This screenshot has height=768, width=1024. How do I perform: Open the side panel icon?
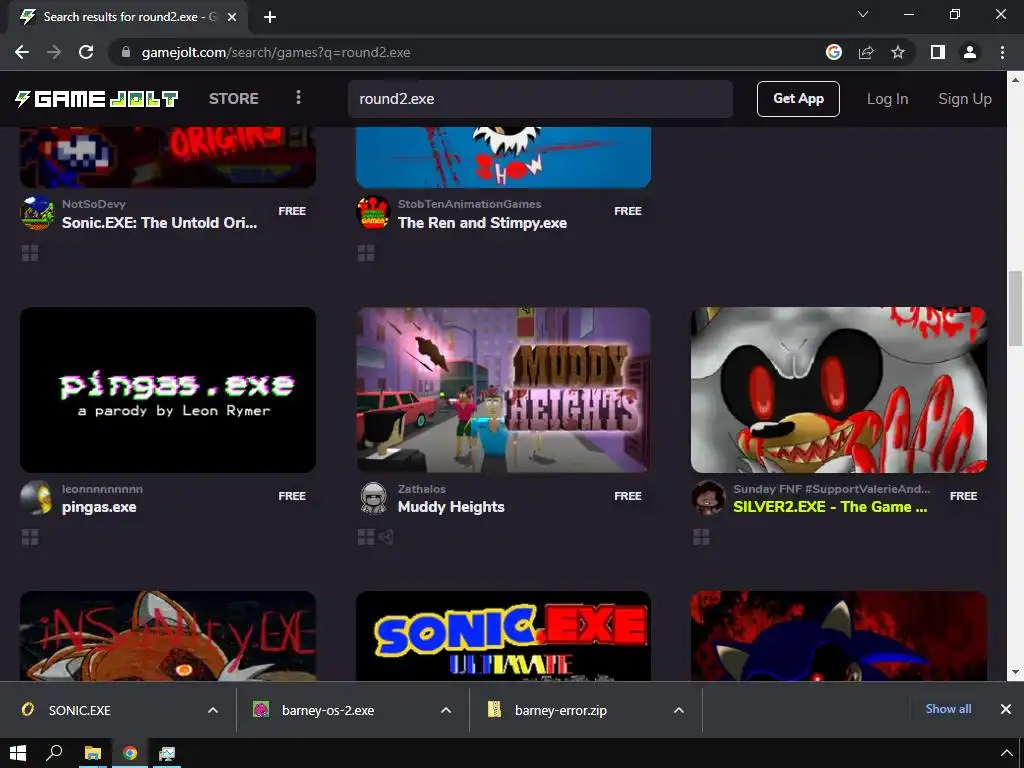pyautogui.click(x=938, y=52)
